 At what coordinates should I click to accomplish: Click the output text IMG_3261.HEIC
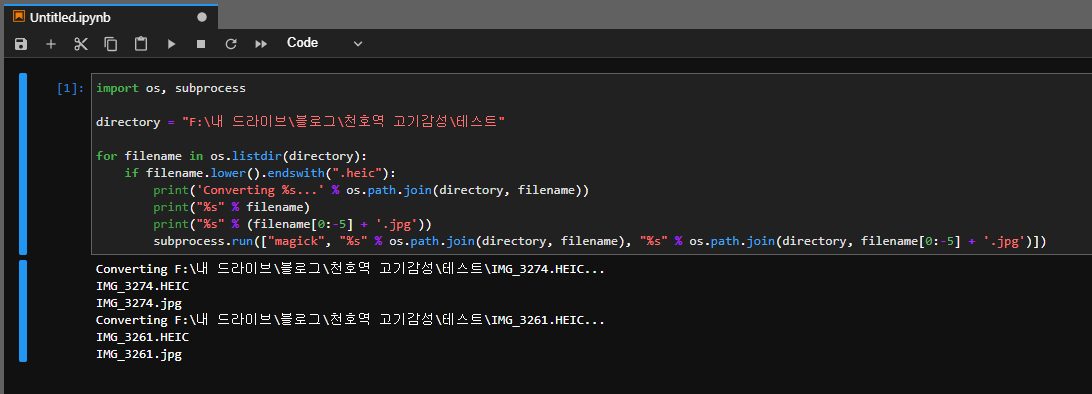[142, 337]
